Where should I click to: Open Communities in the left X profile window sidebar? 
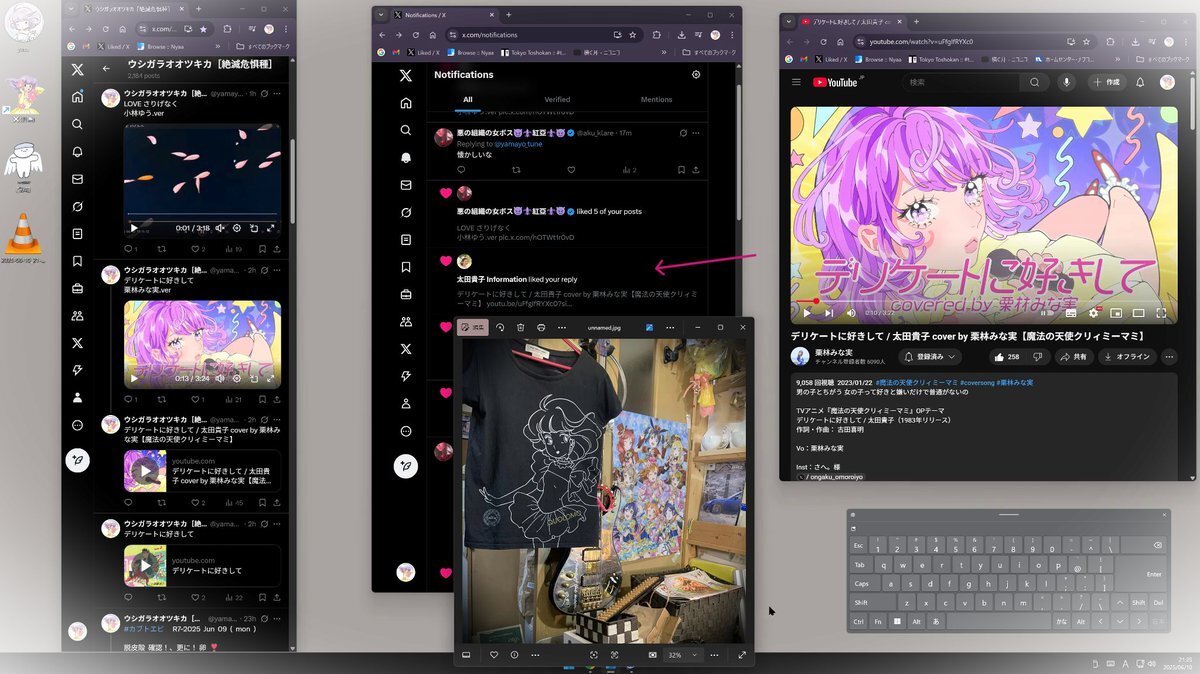click(77, 316)
